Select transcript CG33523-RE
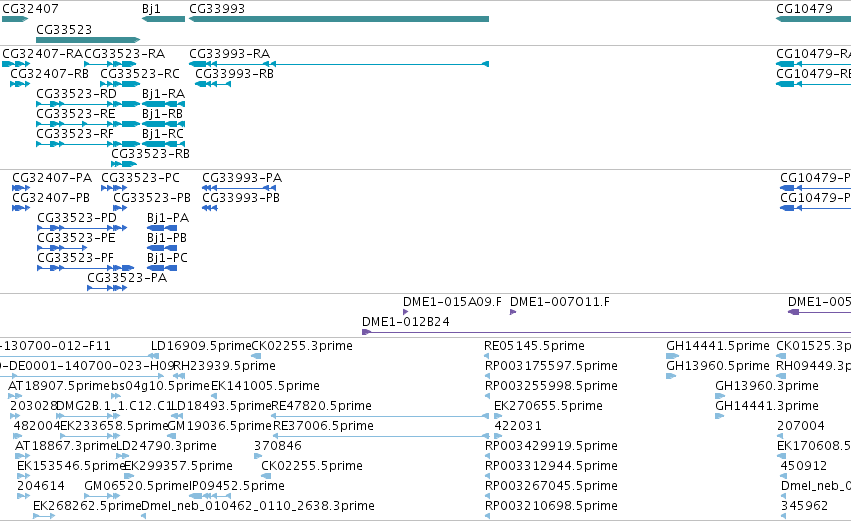Viewport: 851px width, 521px height. [x=88, y=124]
